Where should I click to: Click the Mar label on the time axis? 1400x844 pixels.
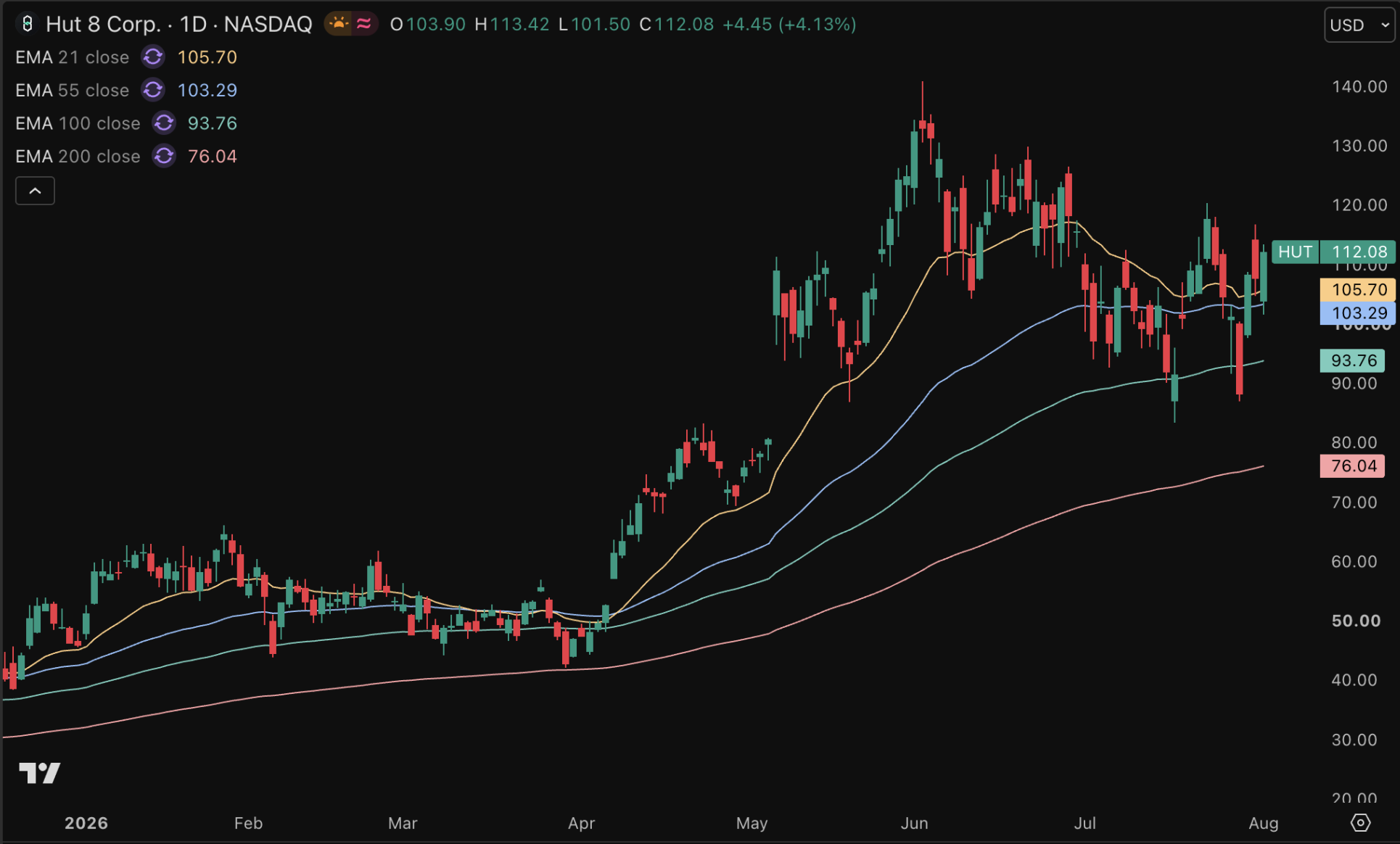(x=403, y=823)
